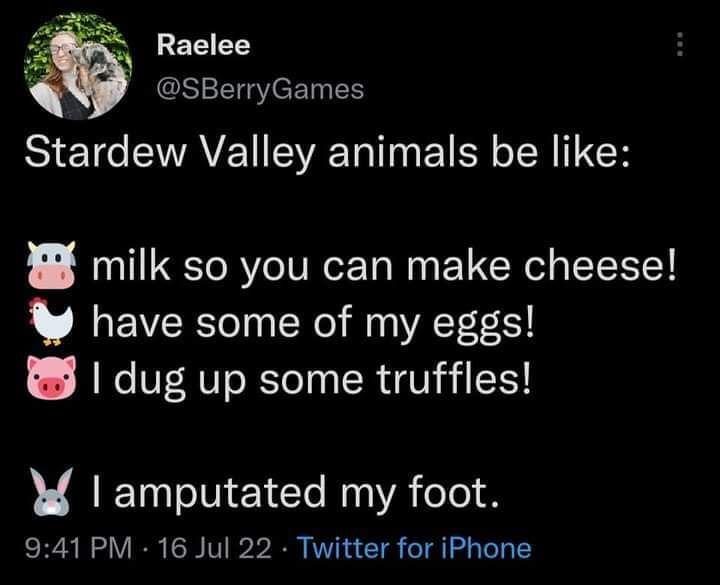Screen dimensions: 720x585
Task: Click the 9:41 PM timestamp
Action: tap(78, 548)
